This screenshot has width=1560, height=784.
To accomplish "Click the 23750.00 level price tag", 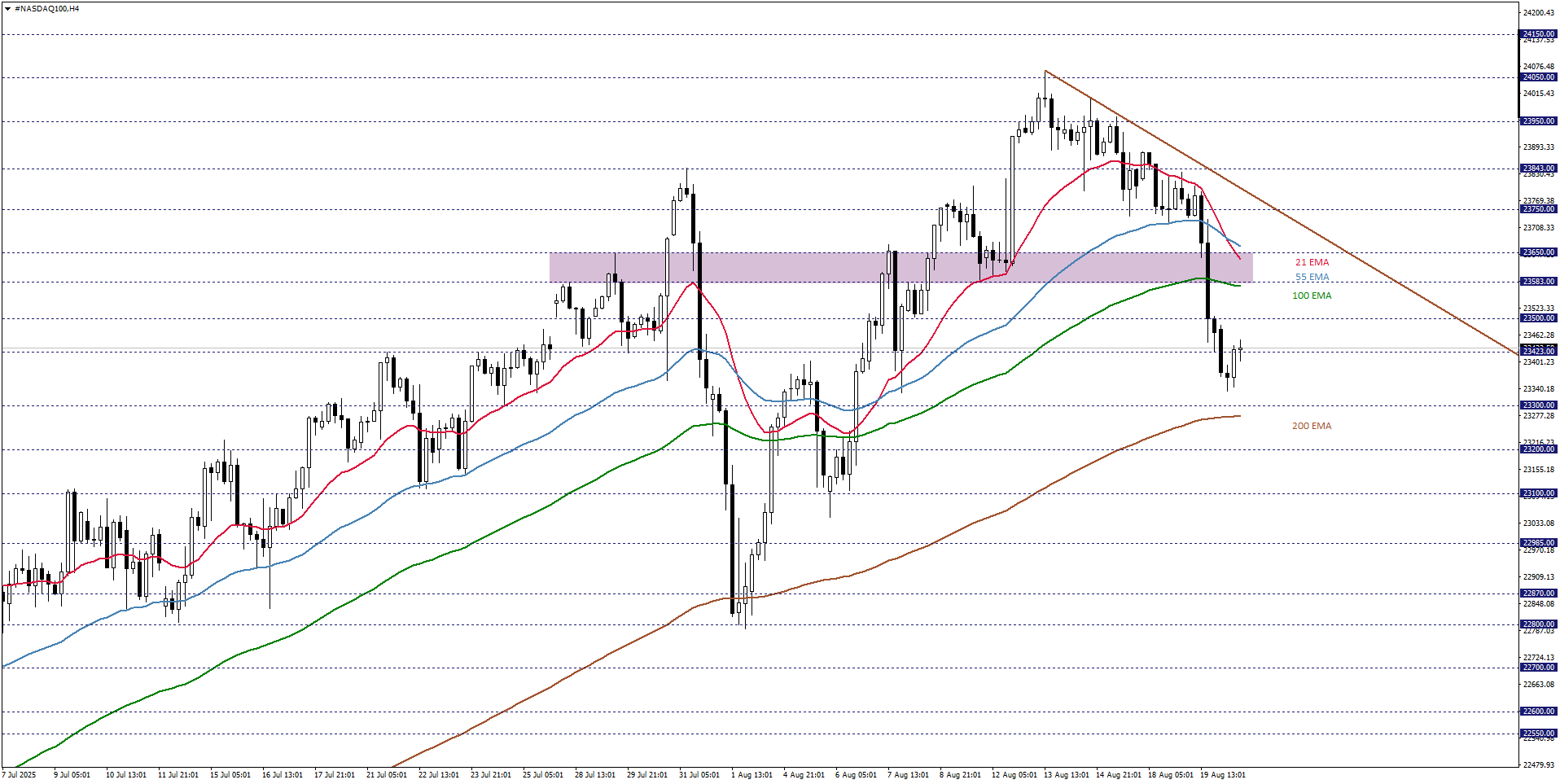I will [x=1538, y=209].
